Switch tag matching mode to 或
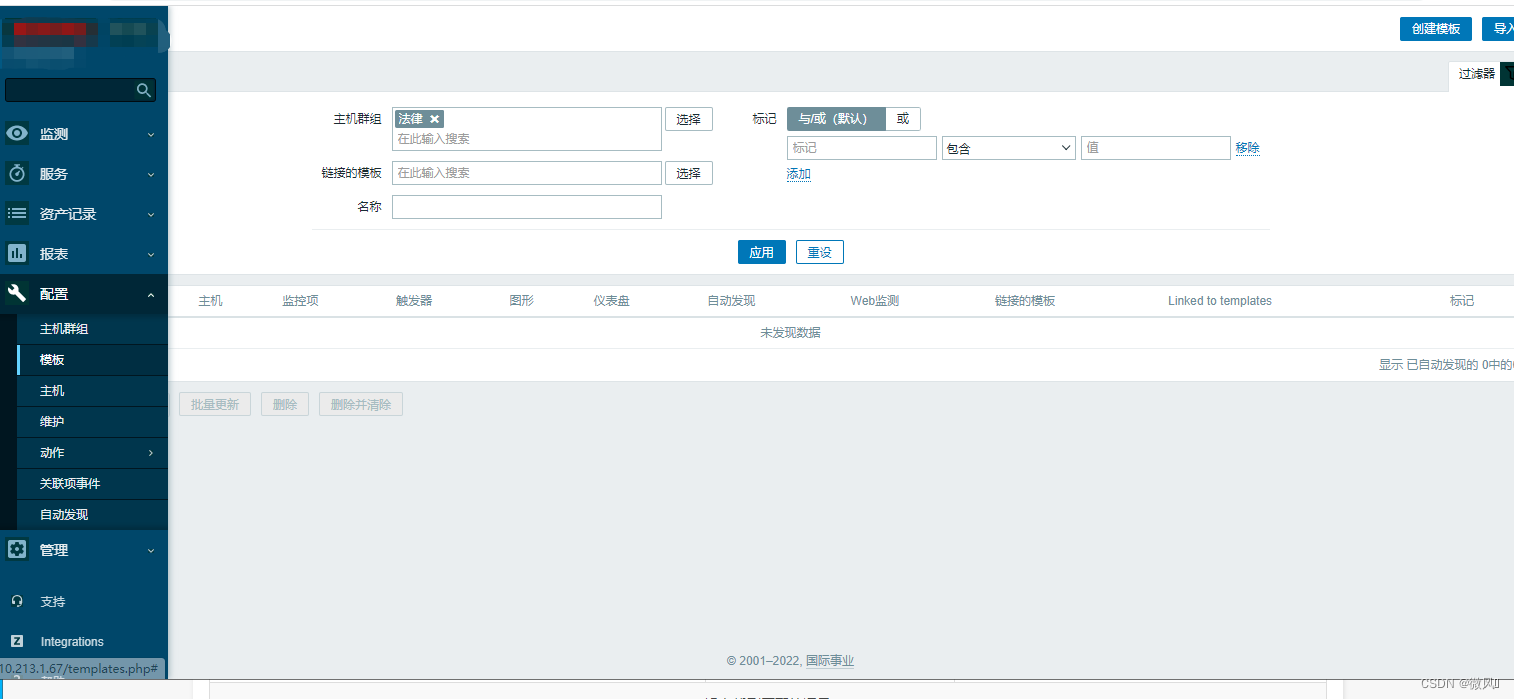Viewport: 1514px width, 699px height. (903, 118)
